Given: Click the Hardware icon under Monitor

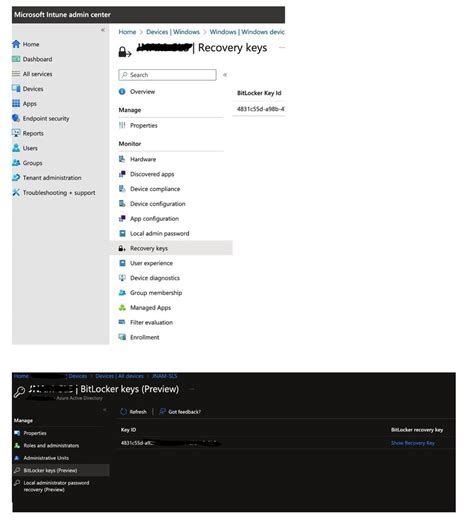Looking at the screenshot, I should (122, 159).
